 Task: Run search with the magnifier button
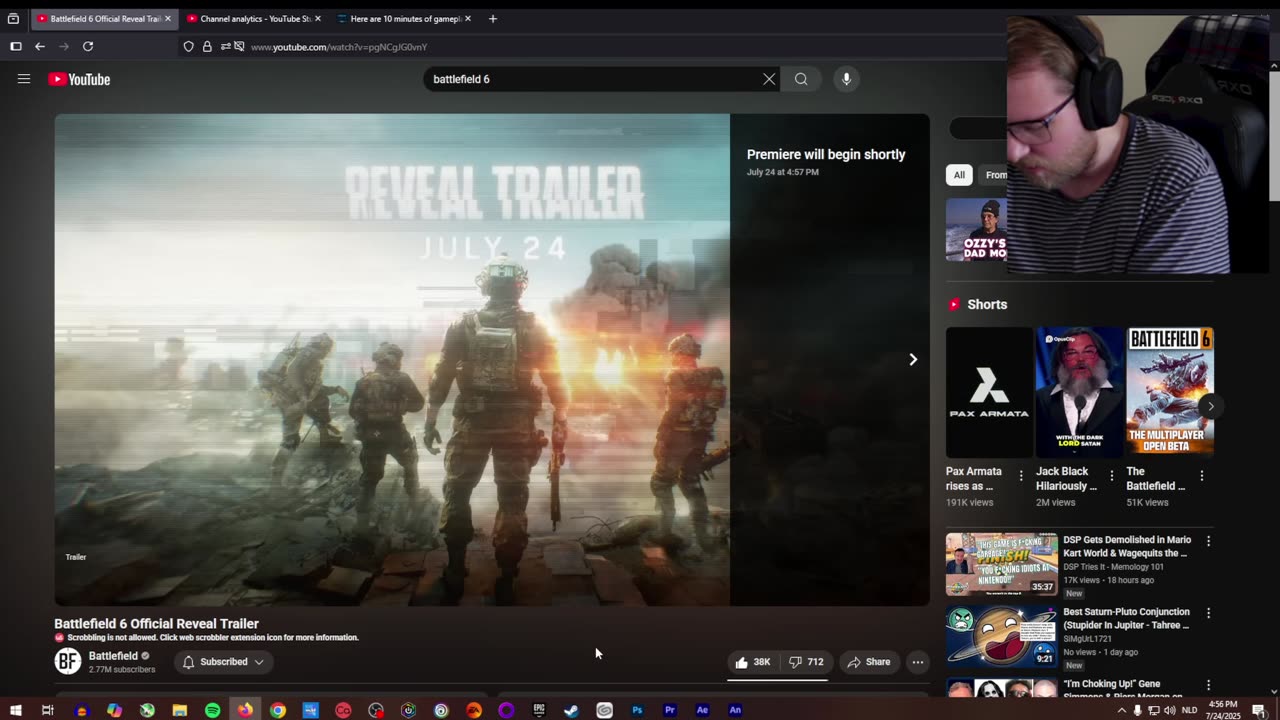coord(801,79)
